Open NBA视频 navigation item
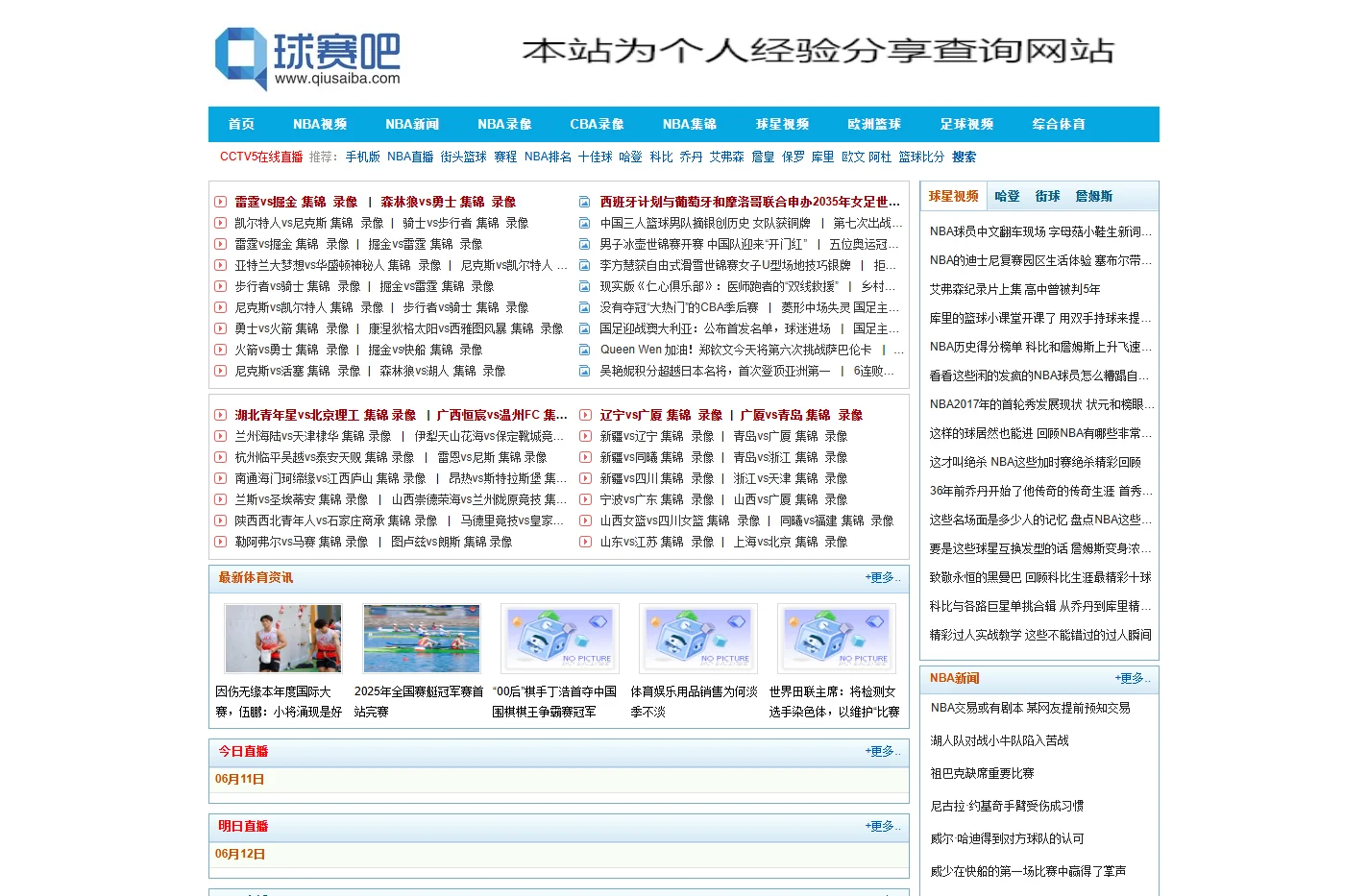 [320, 124]
